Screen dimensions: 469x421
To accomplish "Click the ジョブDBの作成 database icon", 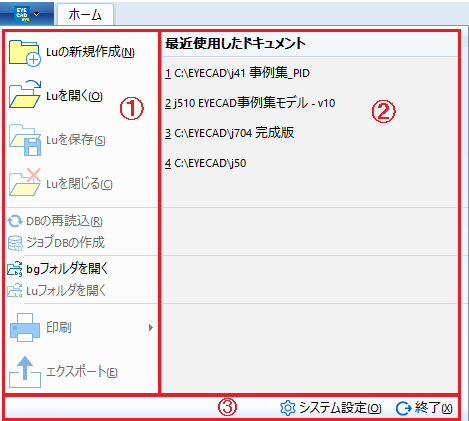I will tap(15, 243).
